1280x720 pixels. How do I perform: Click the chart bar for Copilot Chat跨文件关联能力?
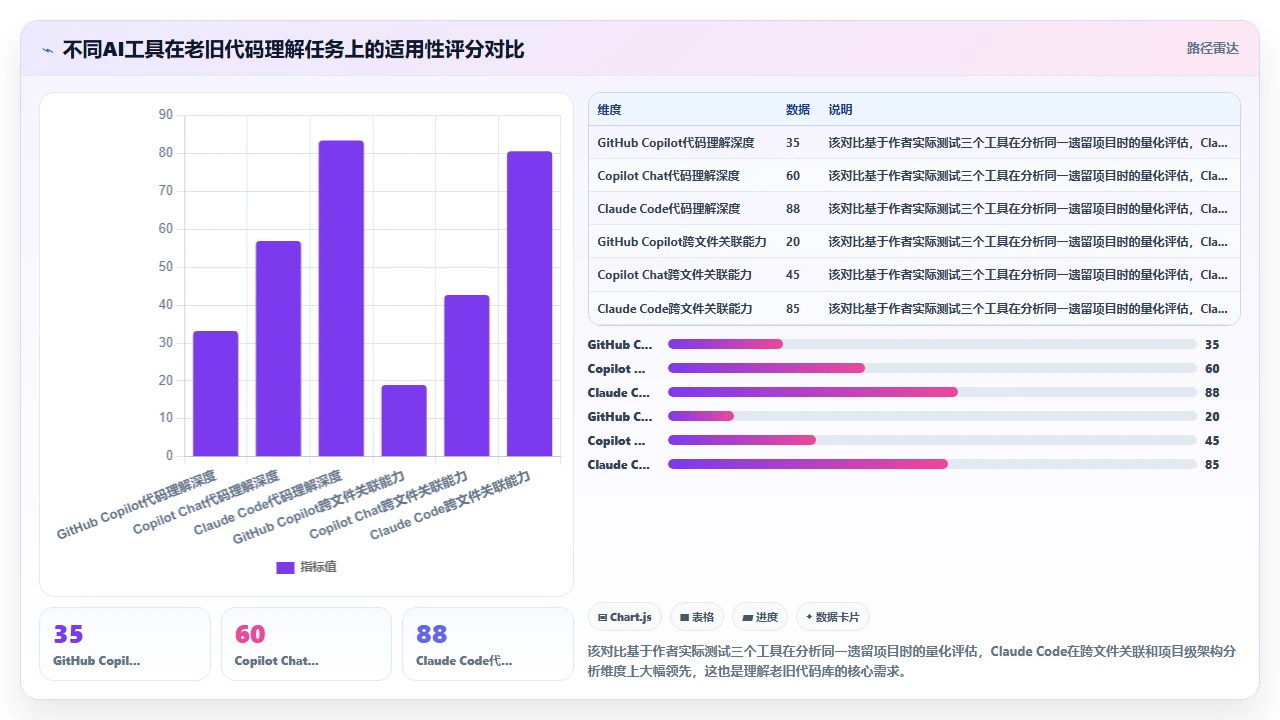tap(467, 376)
